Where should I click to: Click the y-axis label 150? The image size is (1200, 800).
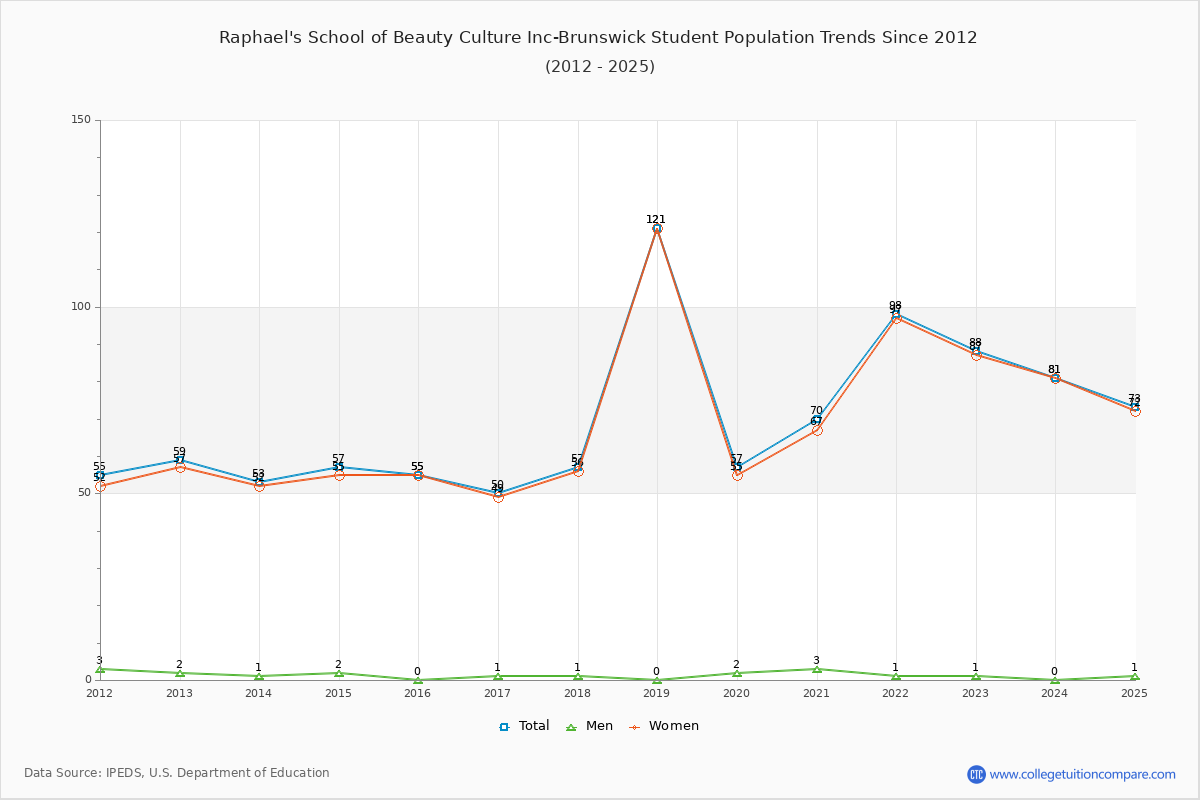coord(80,120)
